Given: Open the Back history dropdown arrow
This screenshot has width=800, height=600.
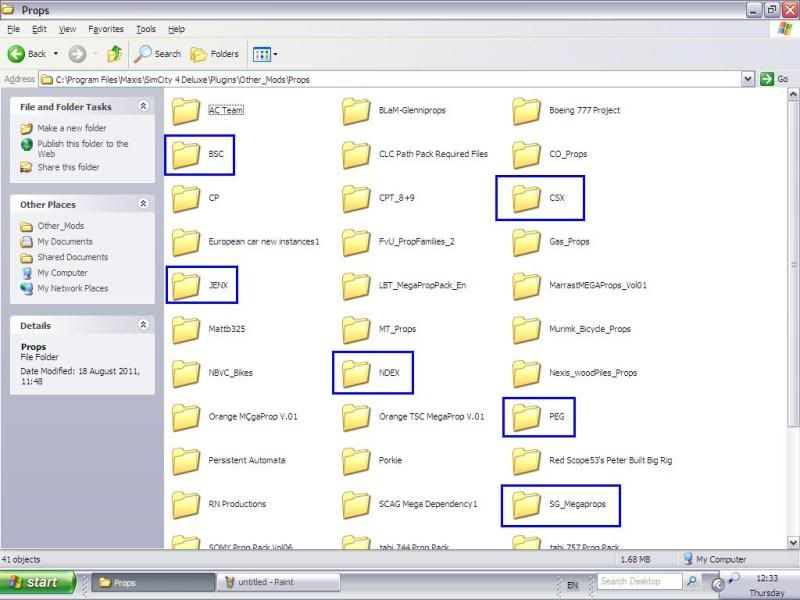Looking at the screenshot, I should [x=56, y=54].
